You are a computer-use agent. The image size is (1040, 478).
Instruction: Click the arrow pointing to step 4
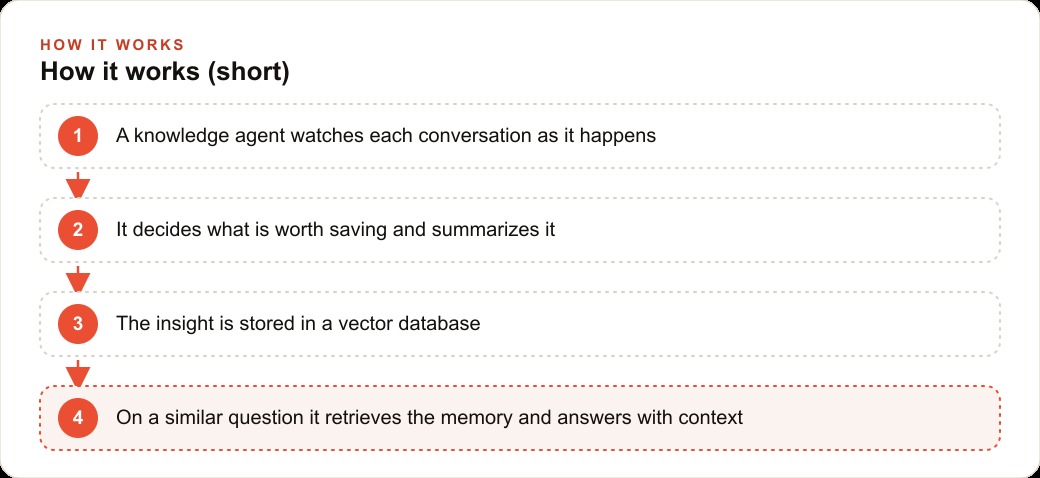pos(78,373)
